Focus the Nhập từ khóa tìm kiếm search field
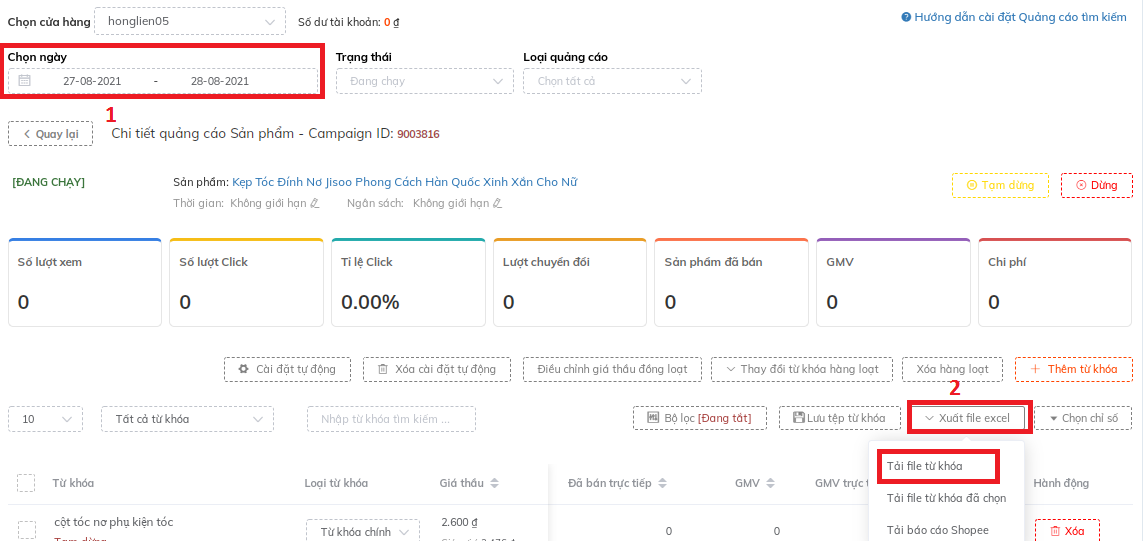 pyautogui.click(x=392, y=419)
